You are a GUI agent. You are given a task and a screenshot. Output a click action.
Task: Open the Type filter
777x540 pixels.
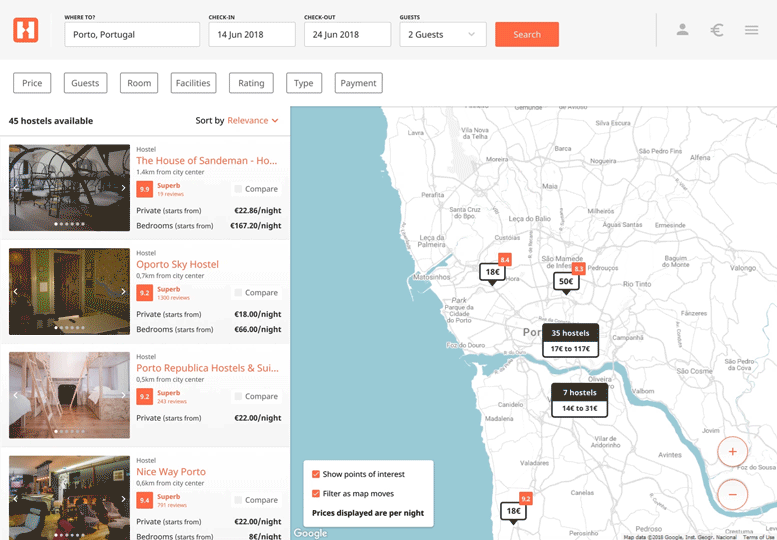pos(304,83)
